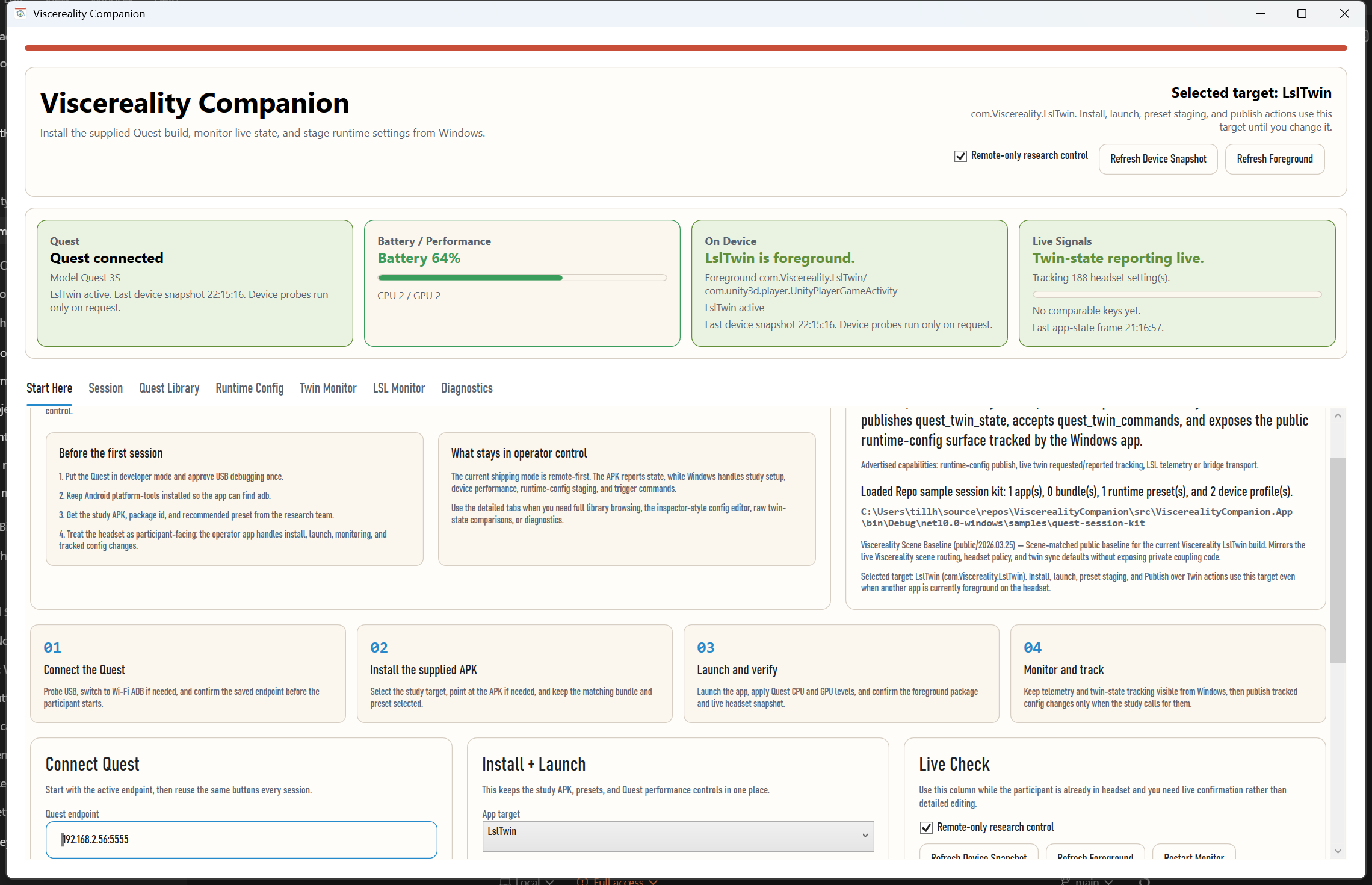Screen dimensions: 1372x885
Task: Click the samples\quest-session-kit path text
Action: 1077,517
